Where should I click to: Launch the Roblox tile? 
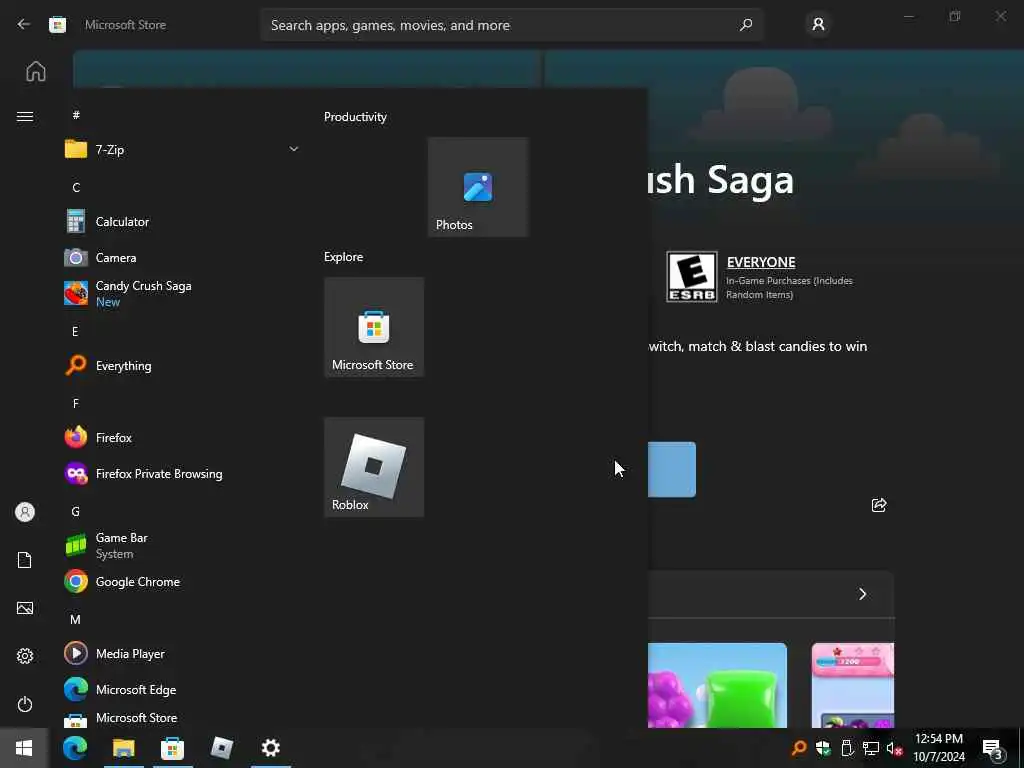(374, 467)
